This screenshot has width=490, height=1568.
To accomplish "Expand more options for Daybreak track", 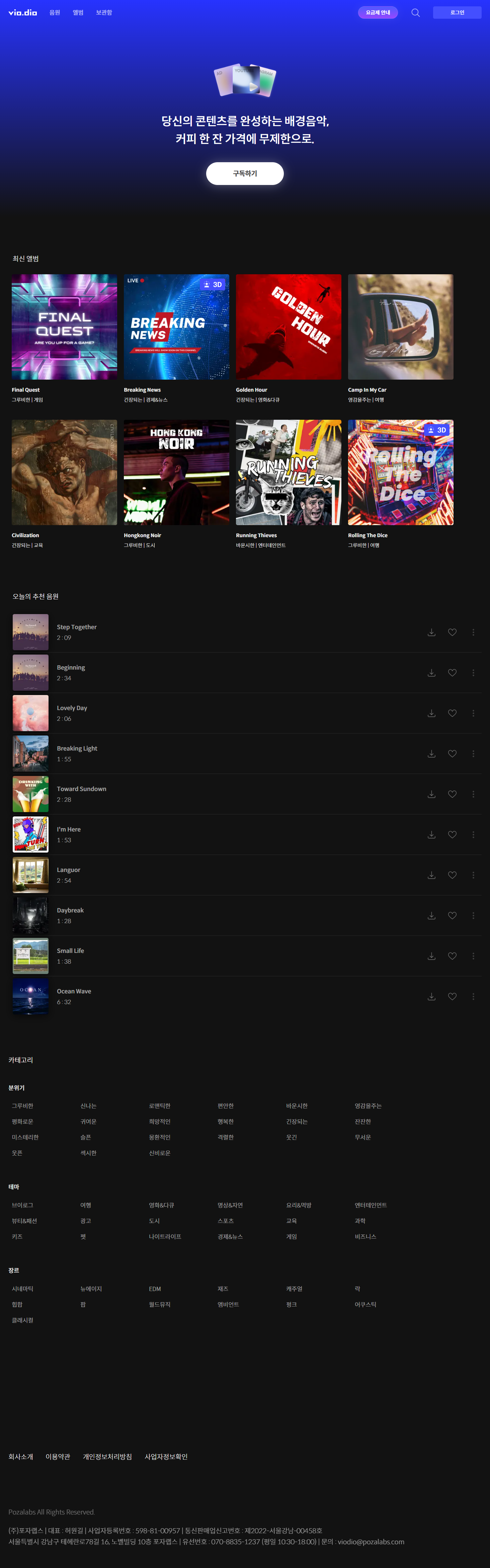I will 473,915.
